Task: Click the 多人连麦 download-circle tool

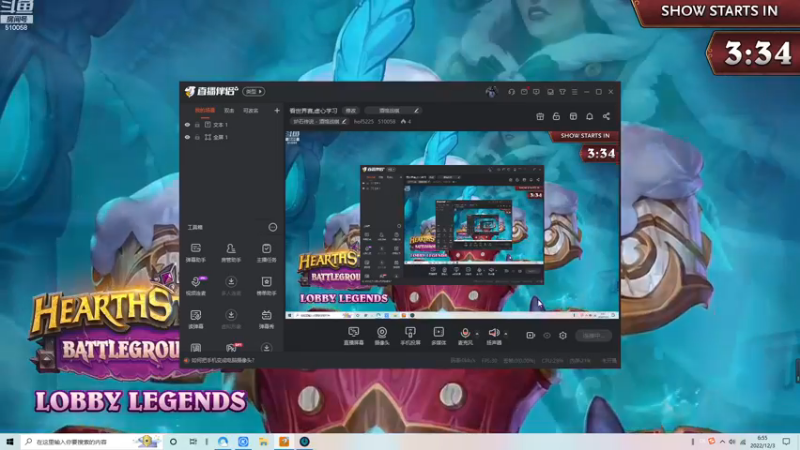Action: 231,286
